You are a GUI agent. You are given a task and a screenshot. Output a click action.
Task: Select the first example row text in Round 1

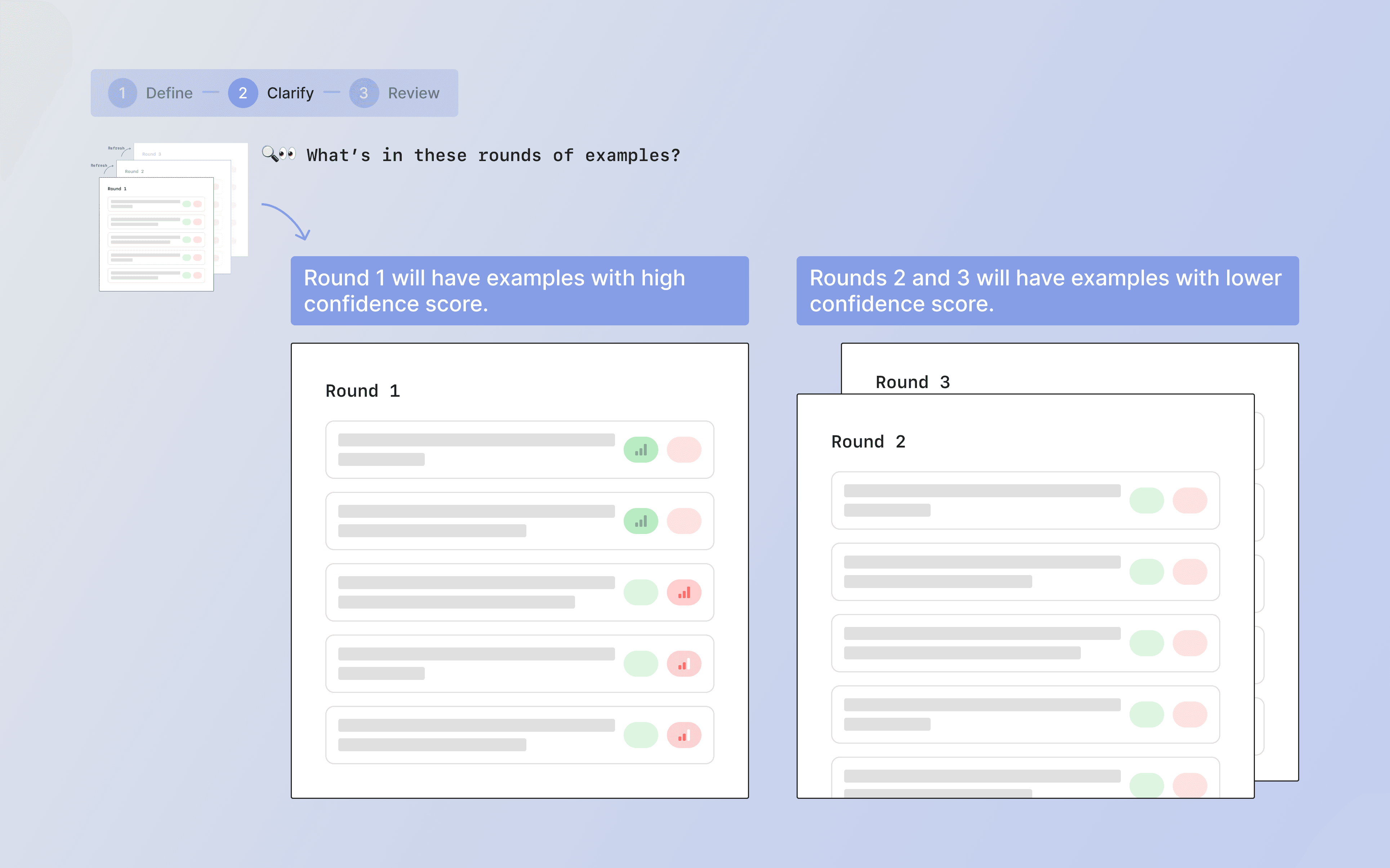coord(476,450)
